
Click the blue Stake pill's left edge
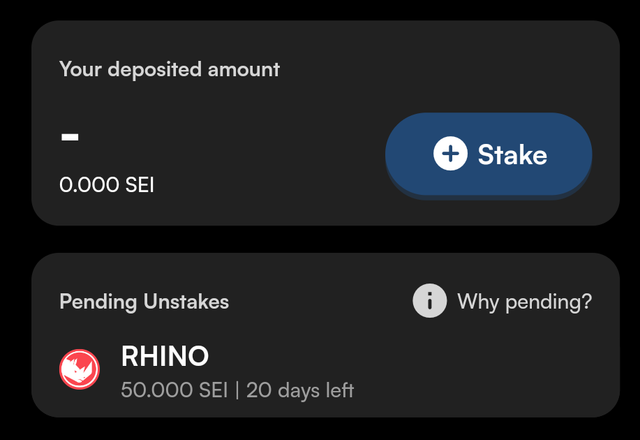tap(393, 154)
